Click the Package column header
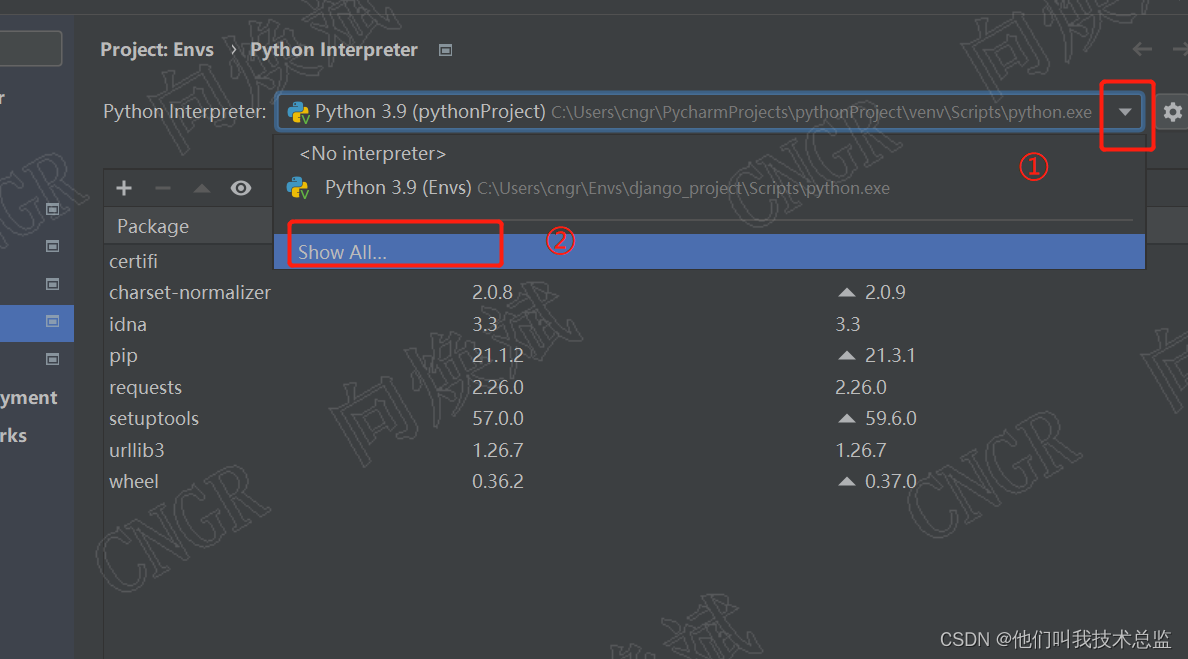This screenshot has height=659, width=1188. (153, 226)
